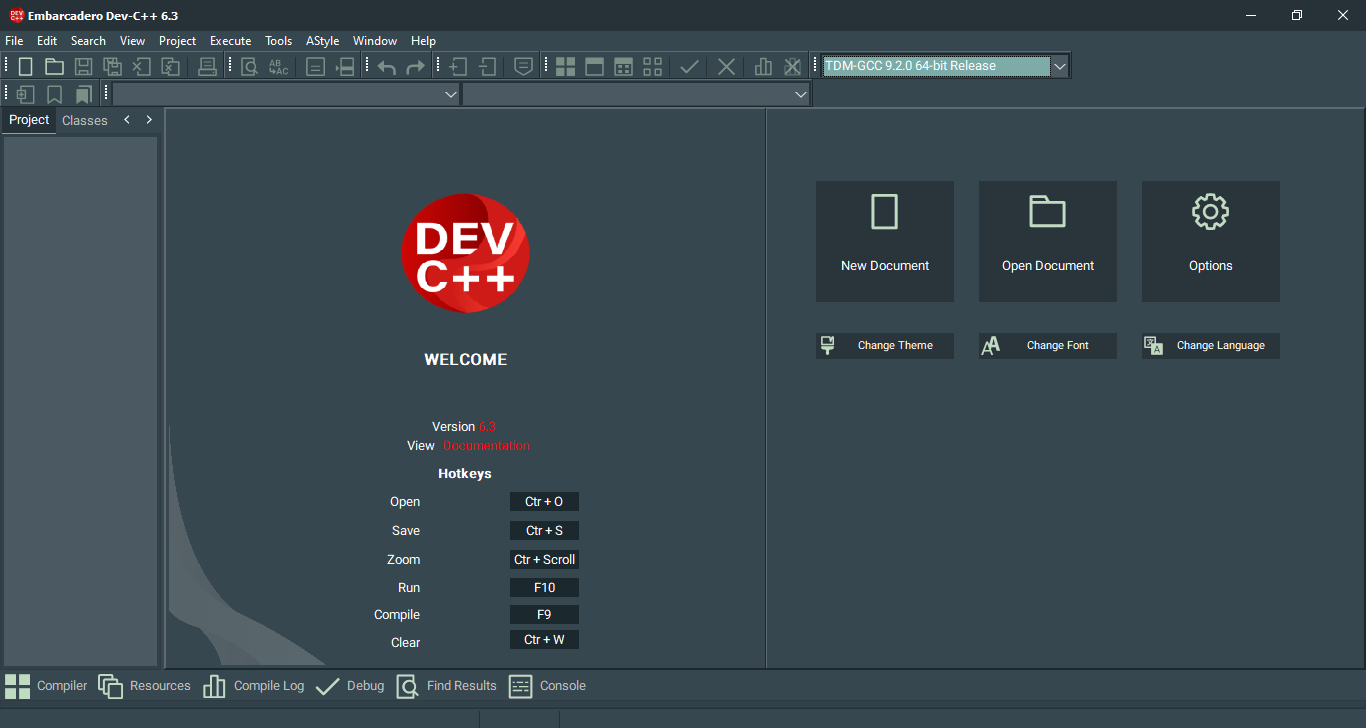Open the Edit menu
This screenshot has width=1366, height=728.
(47, 41)
